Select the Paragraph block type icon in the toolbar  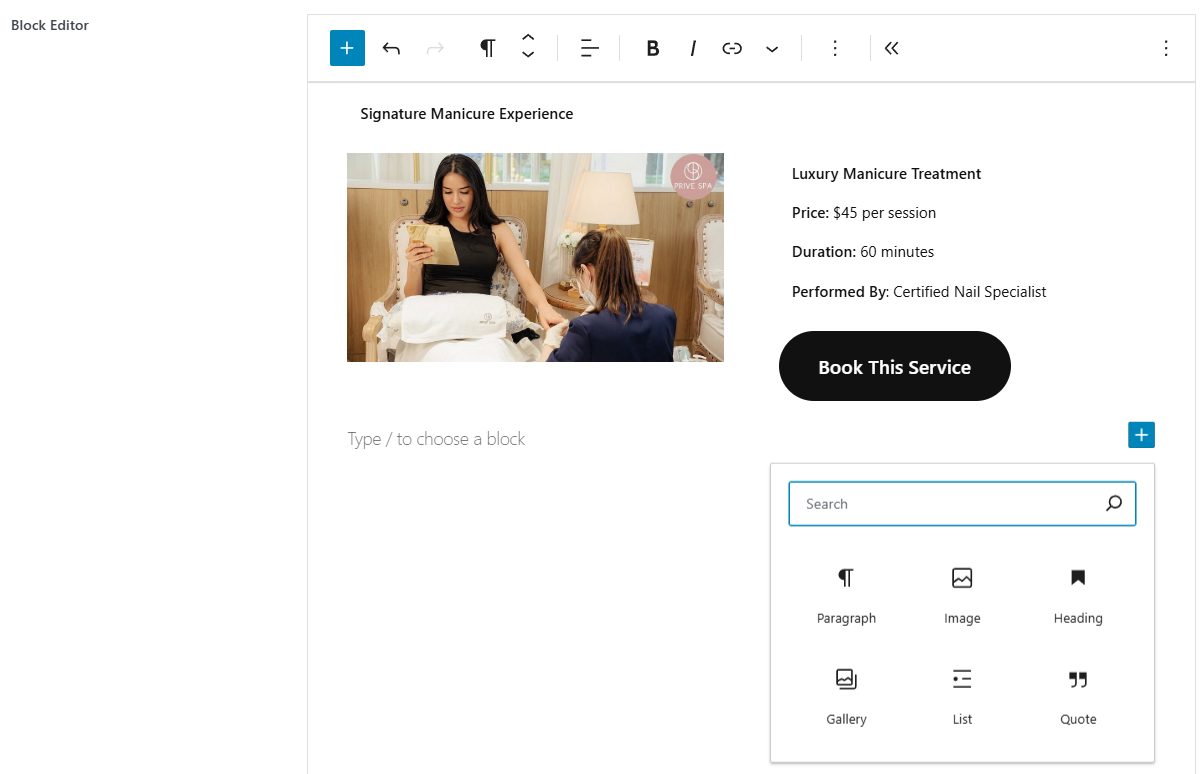tap(487, 47)
